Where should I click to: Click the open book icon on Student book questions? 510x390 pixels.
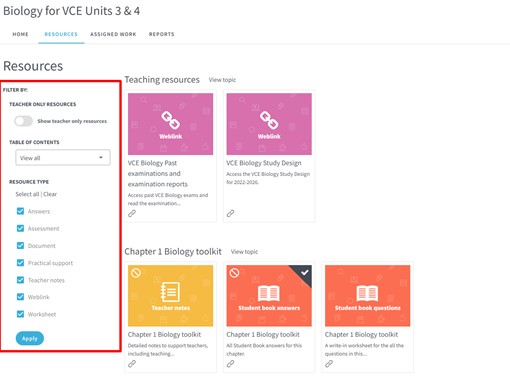(367, 293)
